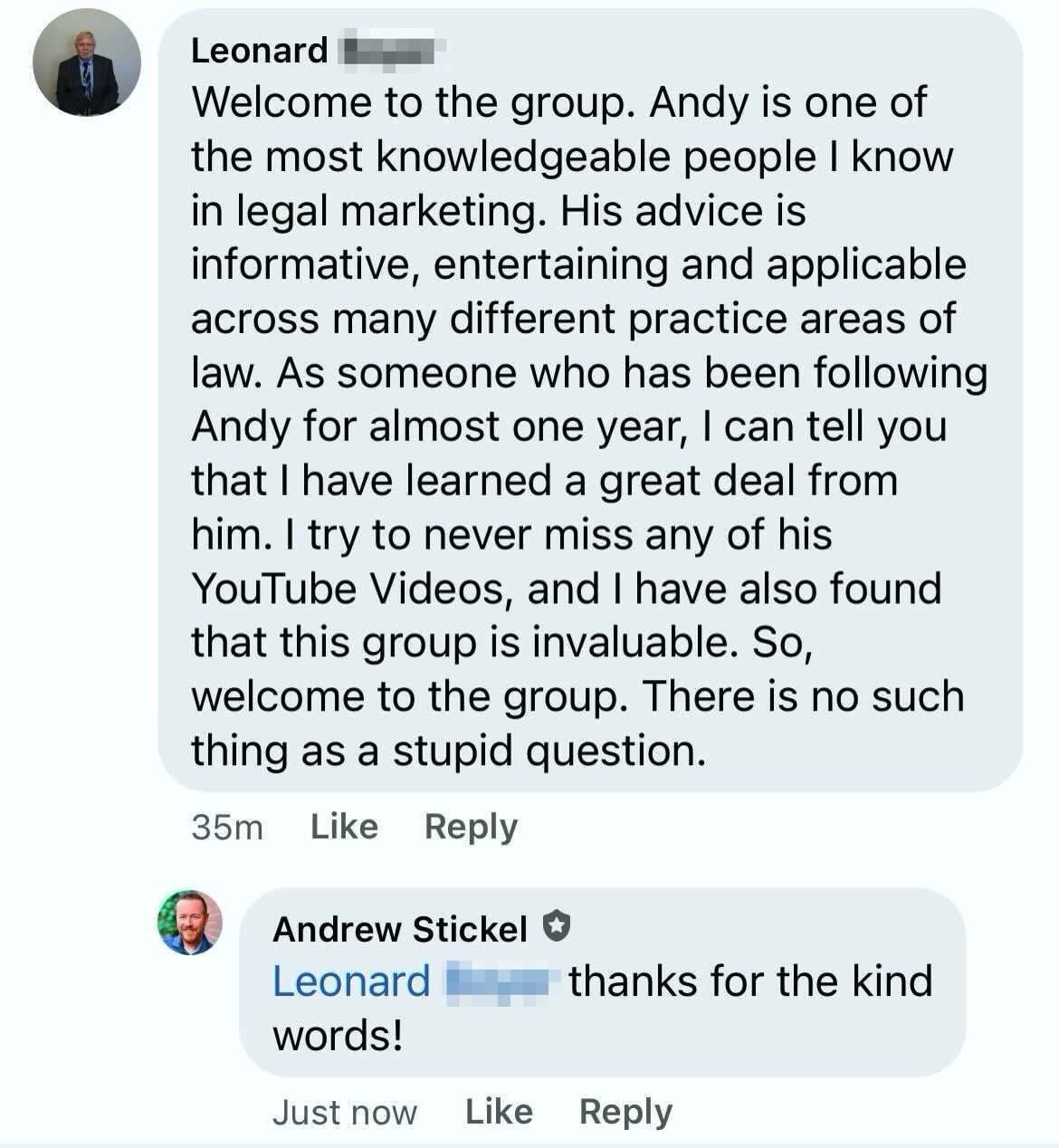Like Leonard's welcome comment

tap(344, 827)
